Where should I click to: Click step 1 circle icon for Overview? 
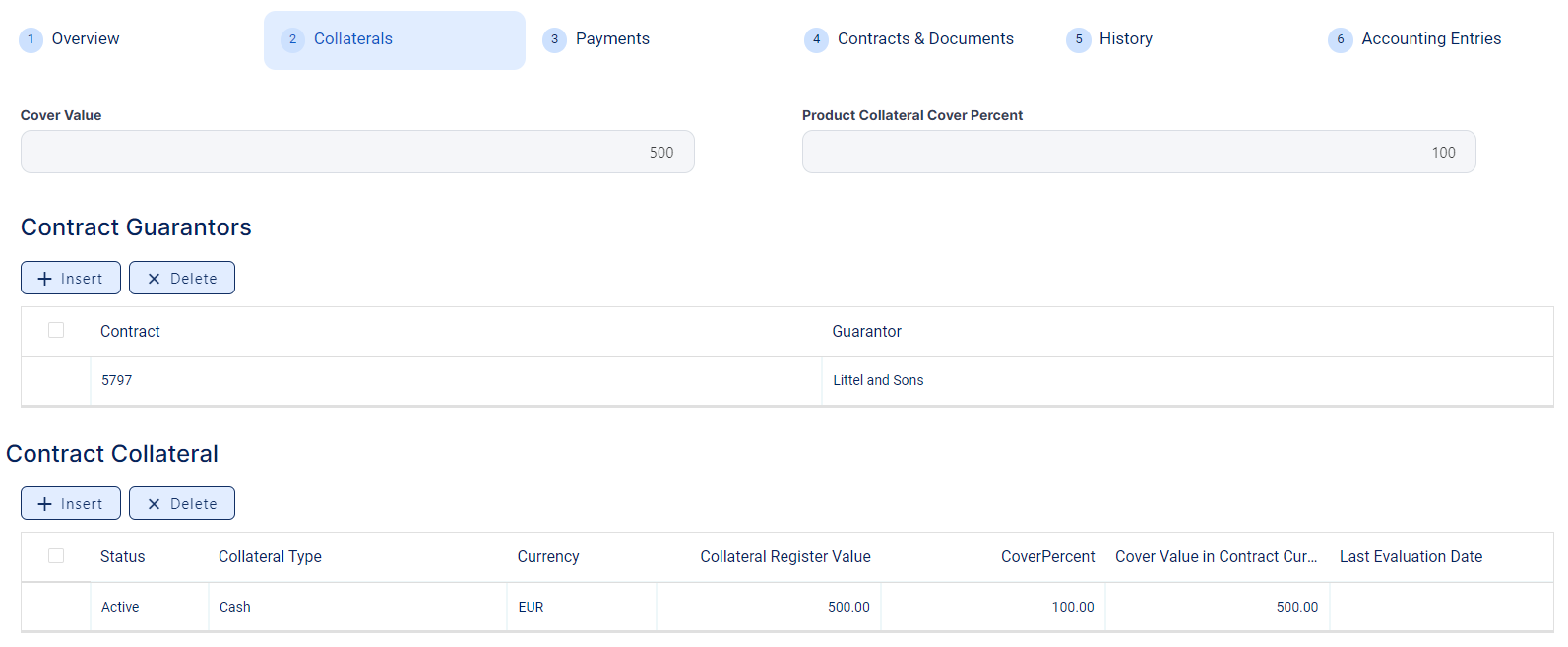pos(31,39)
